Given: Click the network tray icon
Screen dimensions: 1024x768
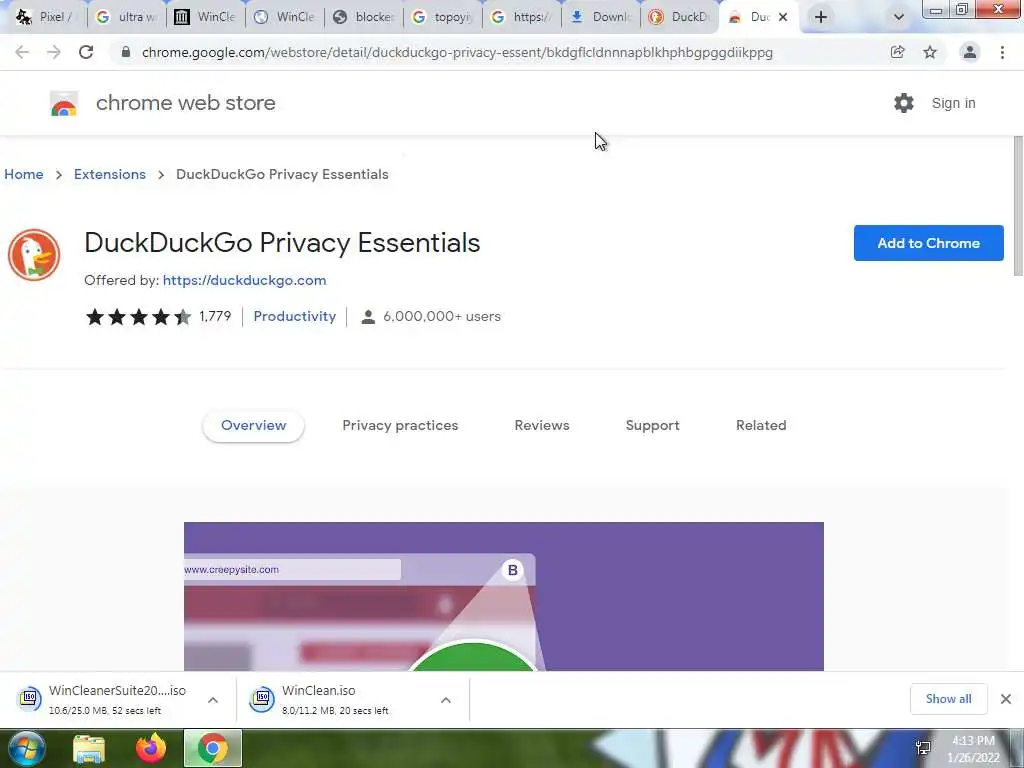Looking at the screenshot, I should pos(923,748).
